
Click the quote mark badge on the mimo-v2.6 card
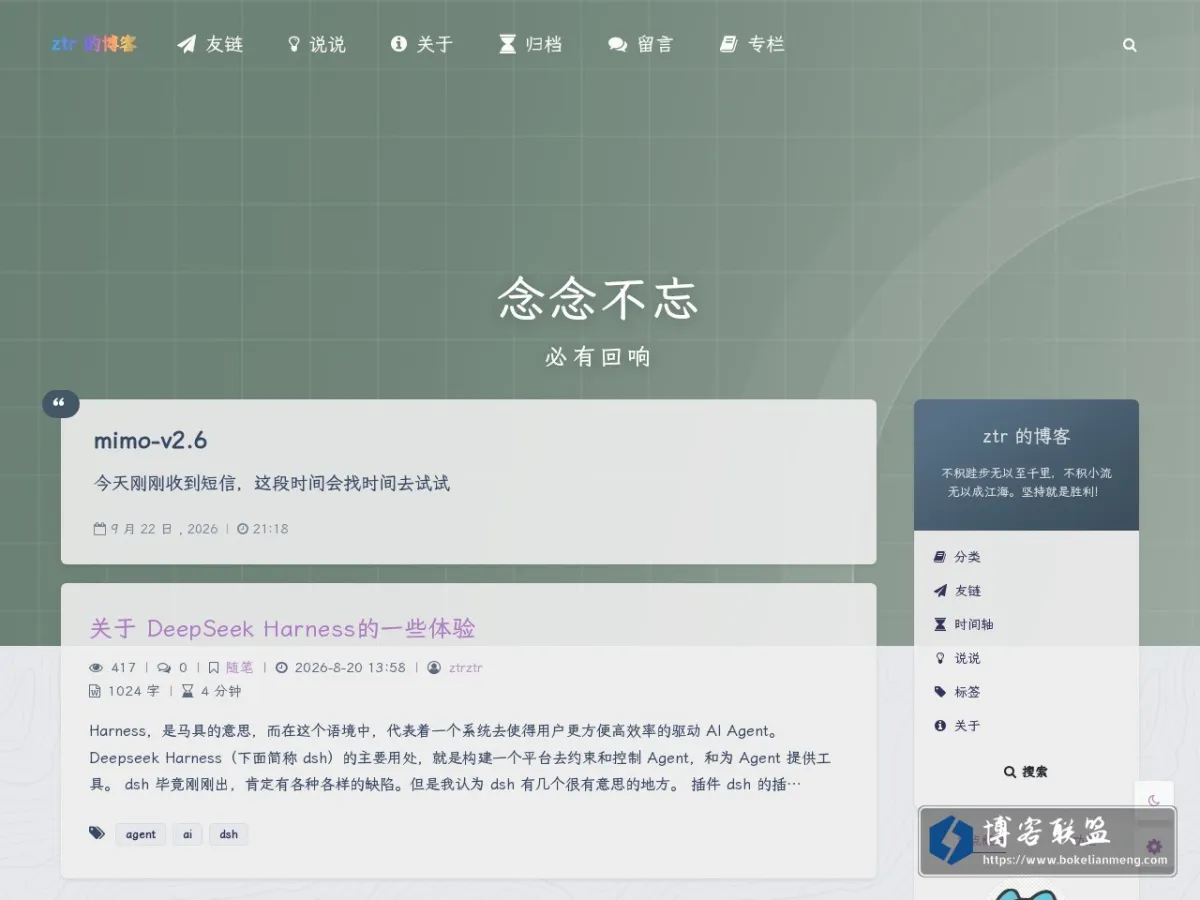pos(60,404)
